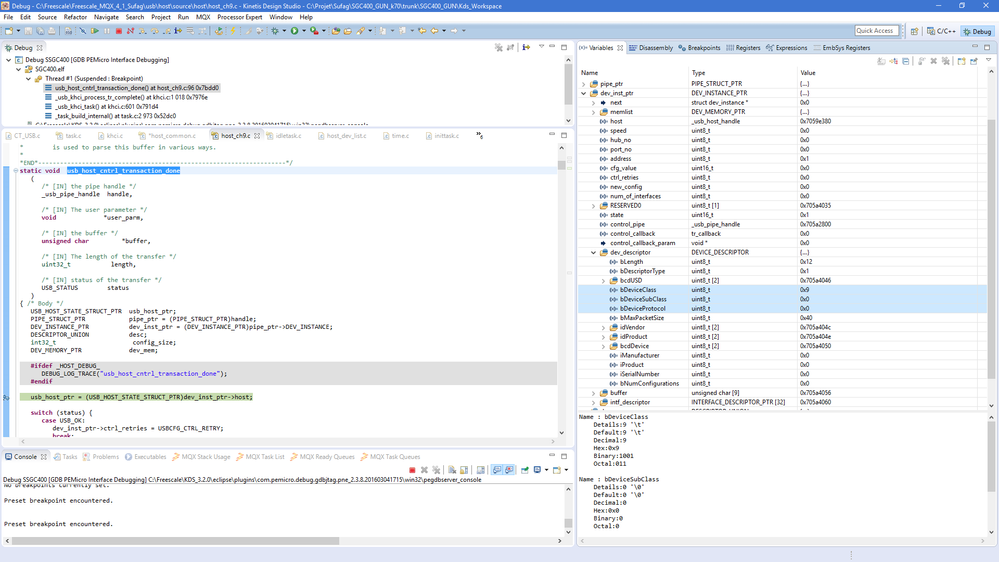
Task: Click the Show Type Names icon in Variables
Action: point(881,61)
